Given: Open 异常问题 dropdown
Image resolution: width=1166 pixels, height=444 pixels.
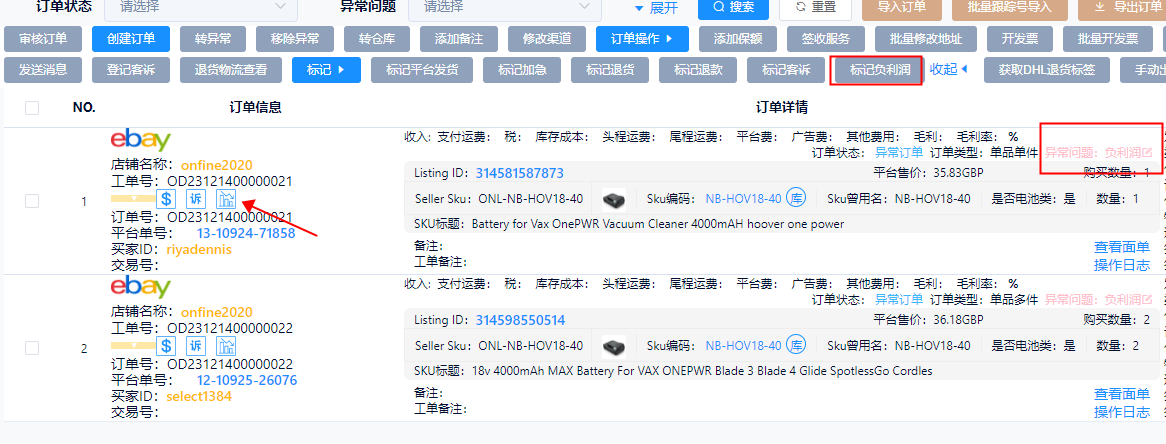Looking at the screenshot, I should (x=504, y=7).
